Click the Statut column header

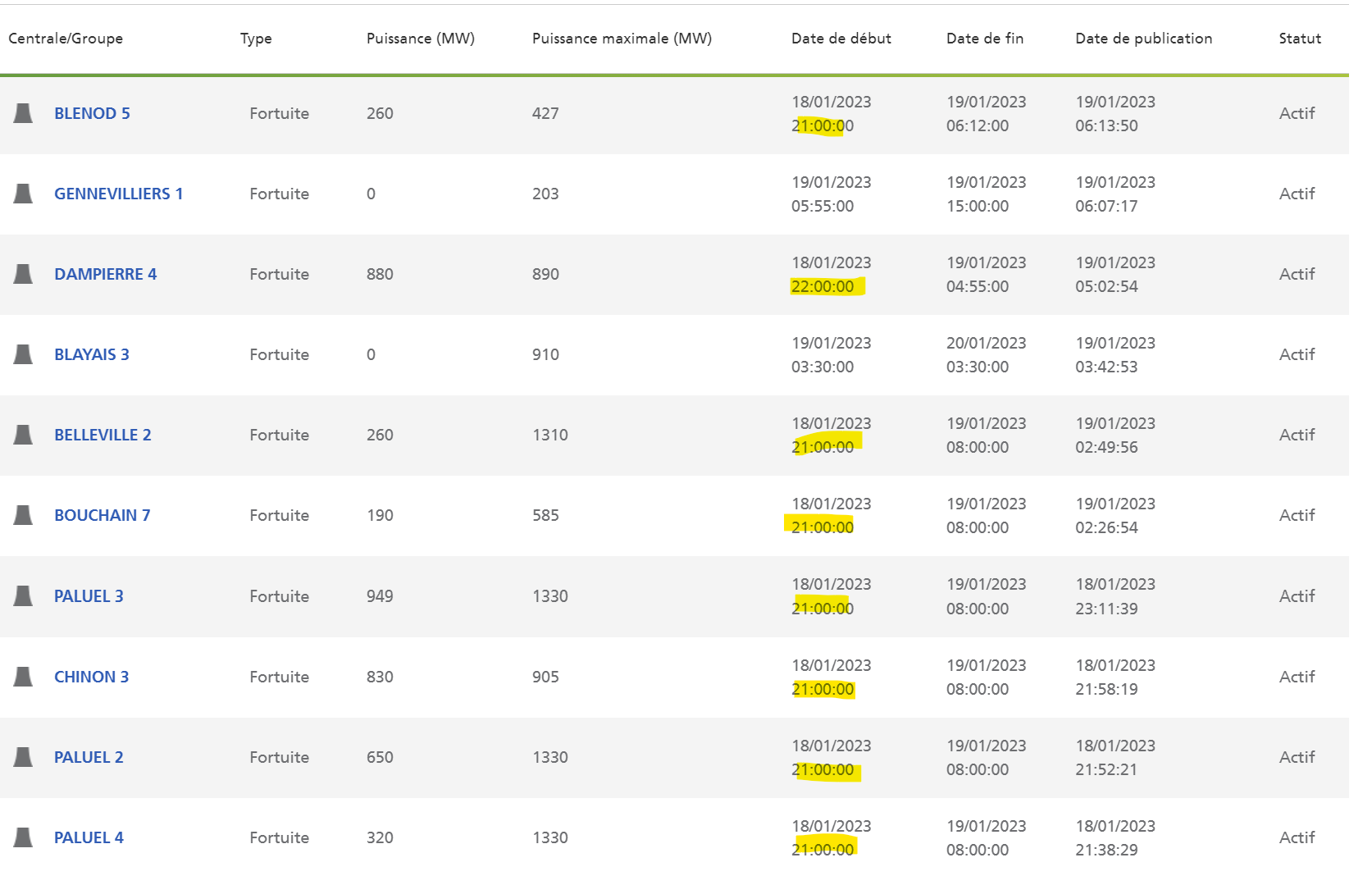1300,39
